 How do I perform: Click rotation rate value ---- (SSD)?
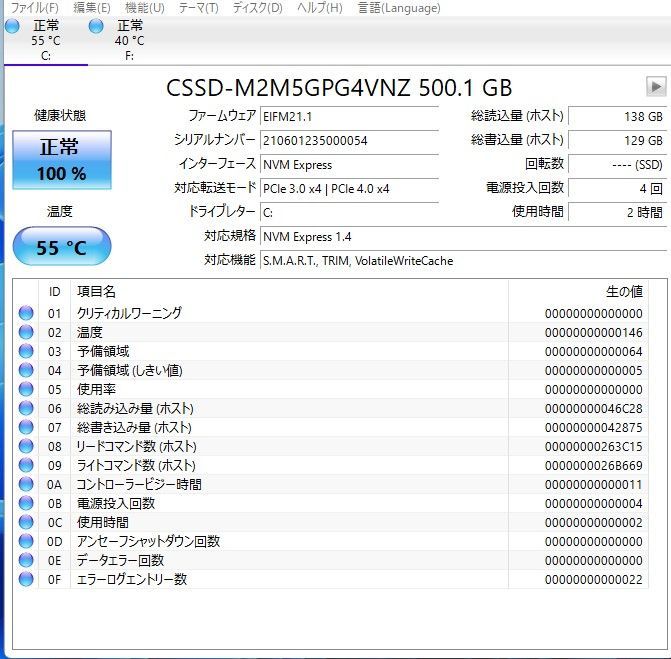click(617, 165)
